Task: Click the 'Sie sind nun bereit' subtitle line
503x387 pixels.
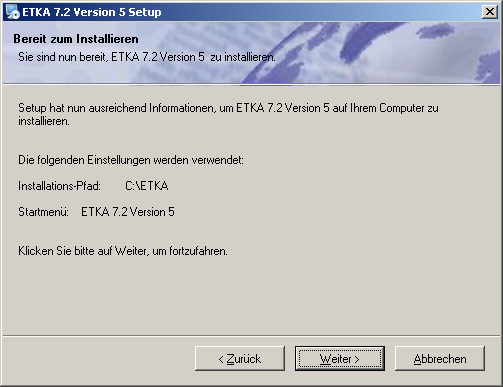Action: (147, 57)
